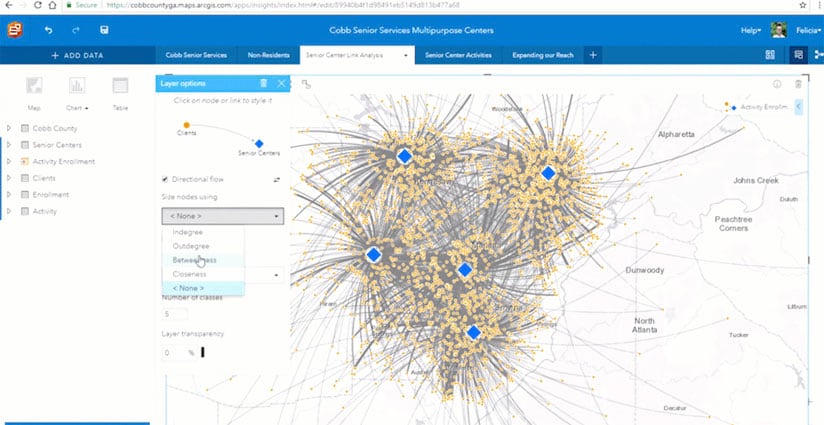Image resolution: width=824 pixels, height=425 pixels.
Task: Expand the Cobb County dataset
Action: pyautogui.click(x=8, y=128)
